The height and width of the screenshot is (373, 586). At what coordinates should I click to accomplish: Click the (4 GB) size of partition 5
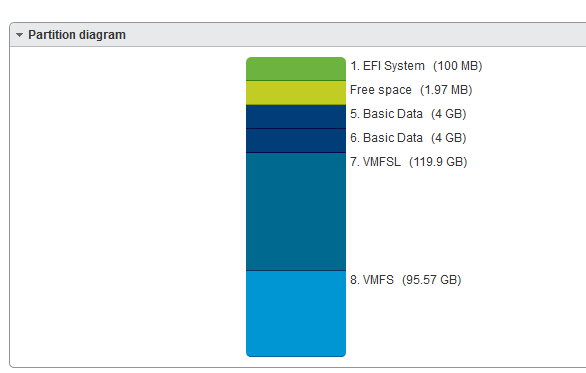coord(448,114)
